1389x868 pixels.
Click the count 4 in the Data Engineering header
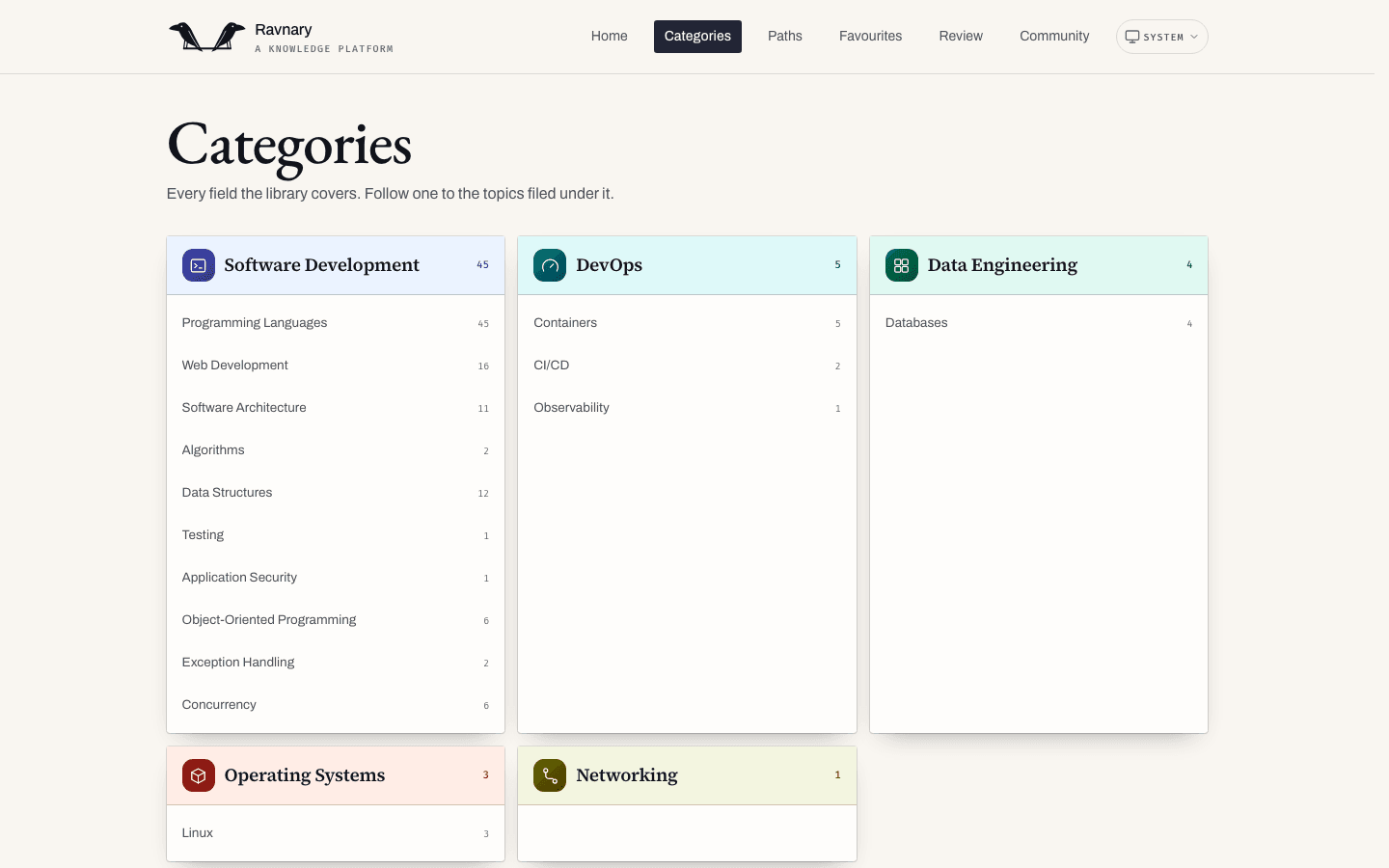tap(1189, 265)
